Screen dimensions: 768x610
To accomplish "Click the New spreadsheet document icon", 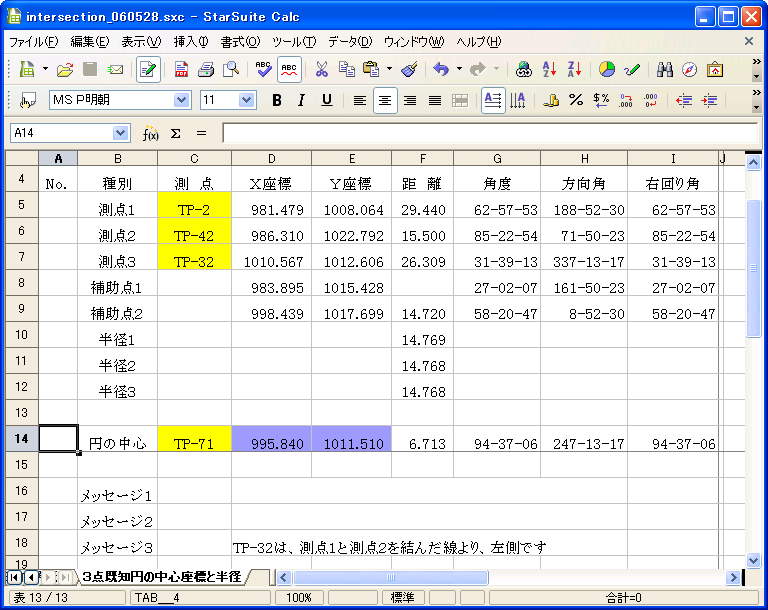I will pyautogui.click(x=27, y=70).
